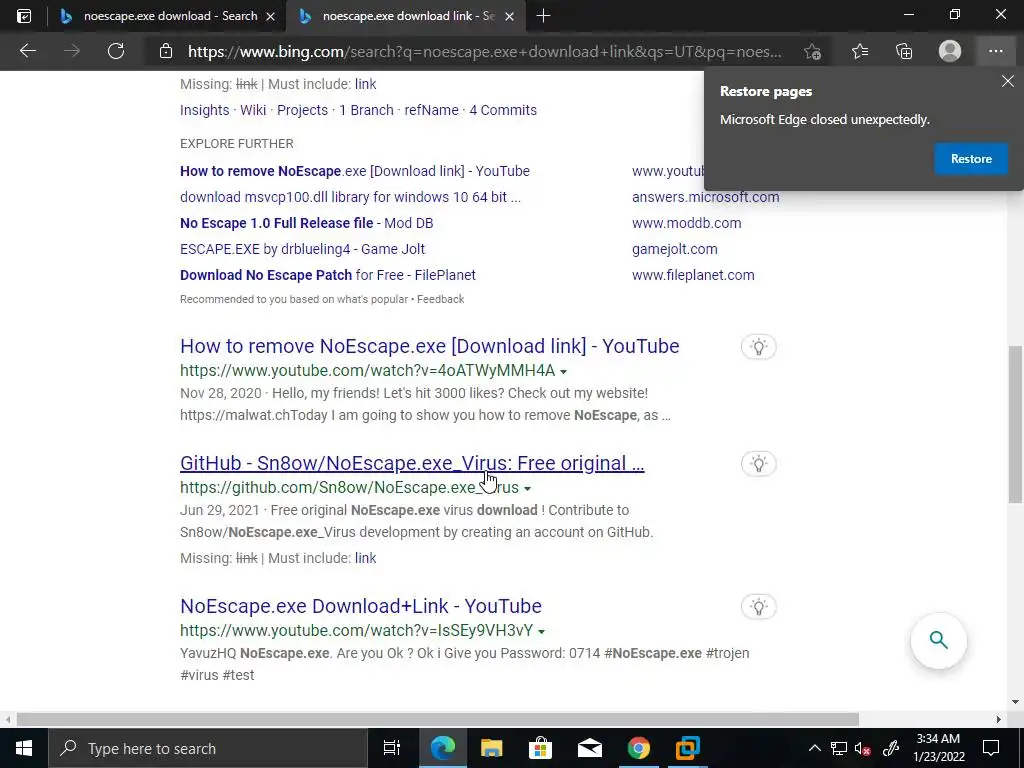Open 'How to remove NoEscape.exe' under Explore Further
The height and width of the screenshot is (768, 1024).
click(x=355, y=171)
